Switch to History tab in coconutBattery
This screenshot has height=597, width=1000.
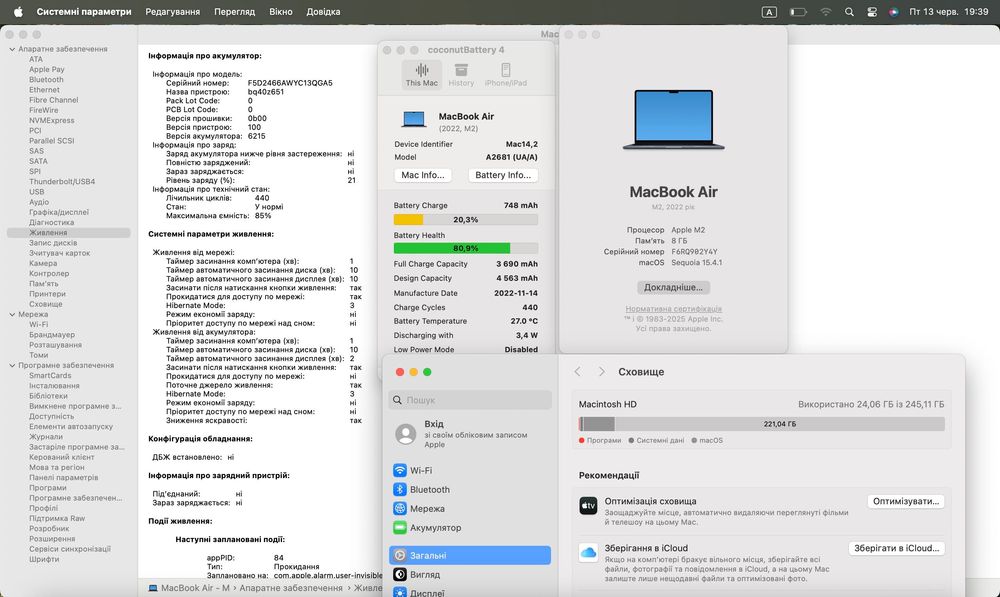[461, 75]
